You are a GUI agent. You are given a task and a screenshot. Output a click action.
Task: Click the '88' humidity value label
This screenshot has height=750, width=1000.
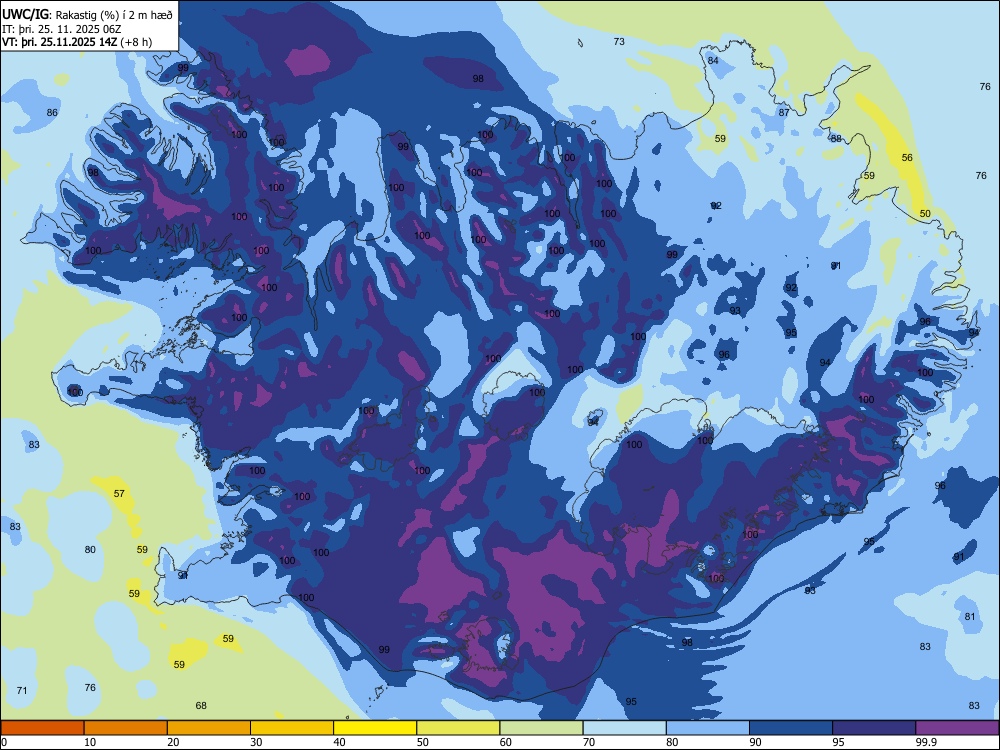click(x=836, y=138)
